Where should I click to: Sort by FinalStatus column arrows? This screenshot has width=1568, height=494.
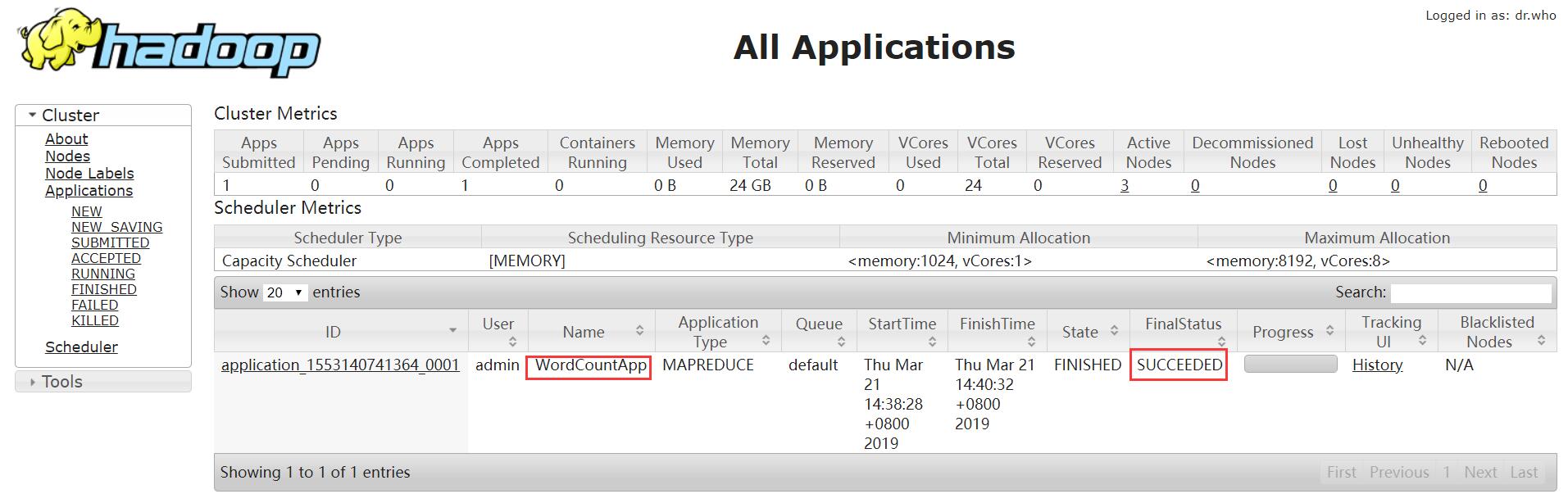pos(1221,341)
